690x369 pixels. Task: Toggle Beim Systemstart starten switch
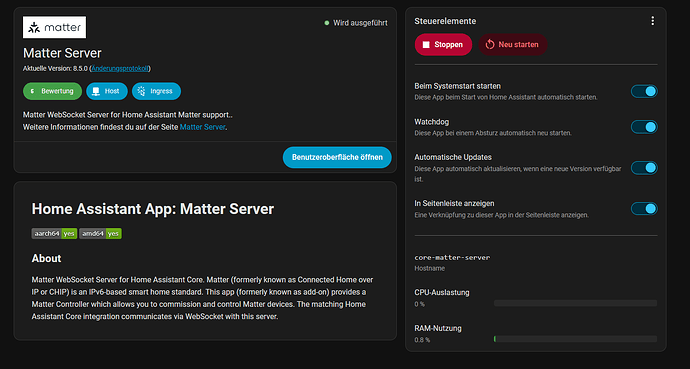click(x=644, y=91)
